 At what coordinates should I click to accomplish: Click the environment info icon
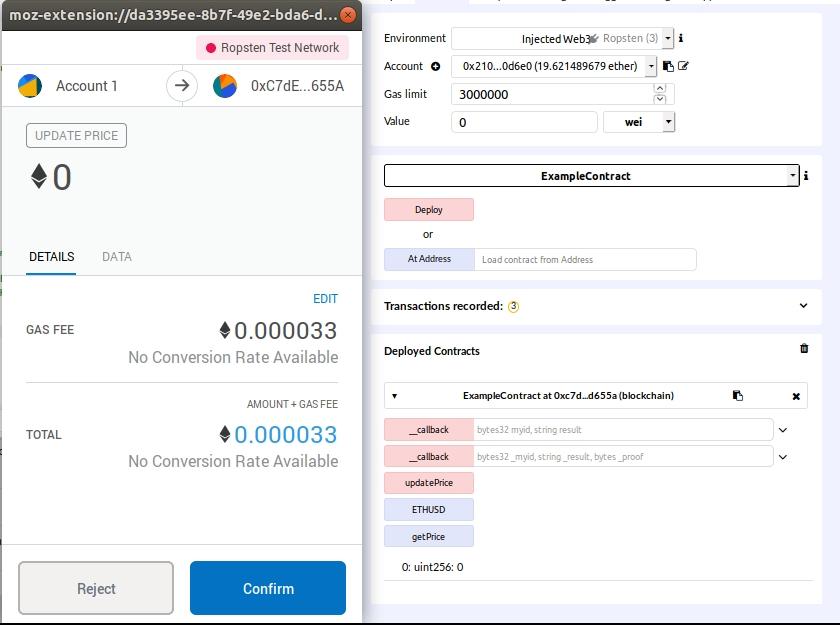(x=681, y=39)
